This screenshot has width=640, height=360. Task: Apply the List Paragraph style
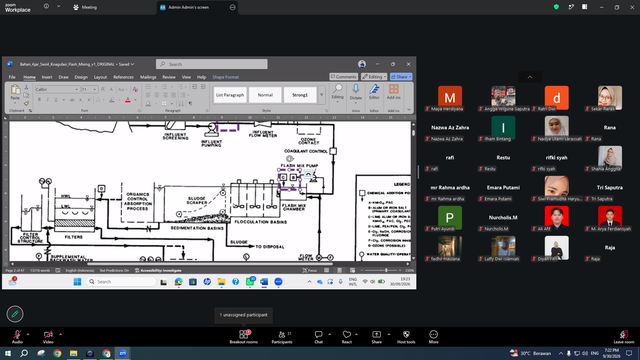230,95
